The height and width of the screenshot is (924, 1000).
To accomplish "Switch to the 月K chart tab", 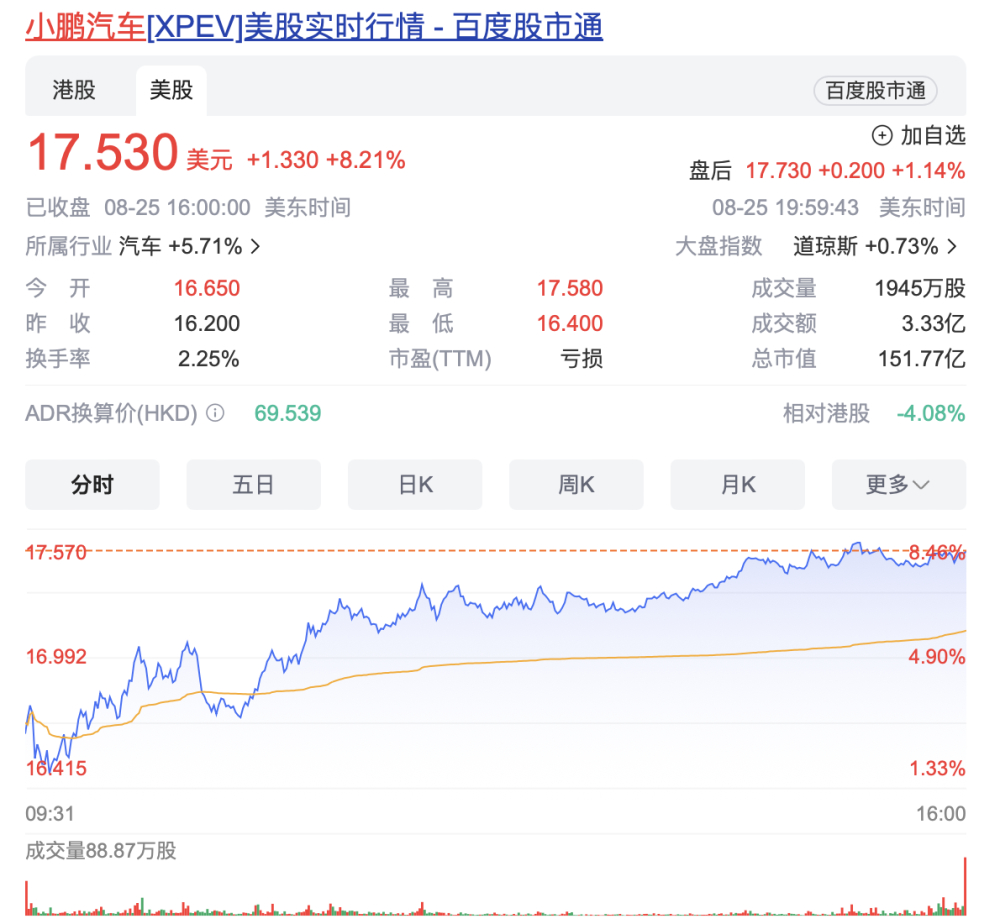I will click(737, 485).
